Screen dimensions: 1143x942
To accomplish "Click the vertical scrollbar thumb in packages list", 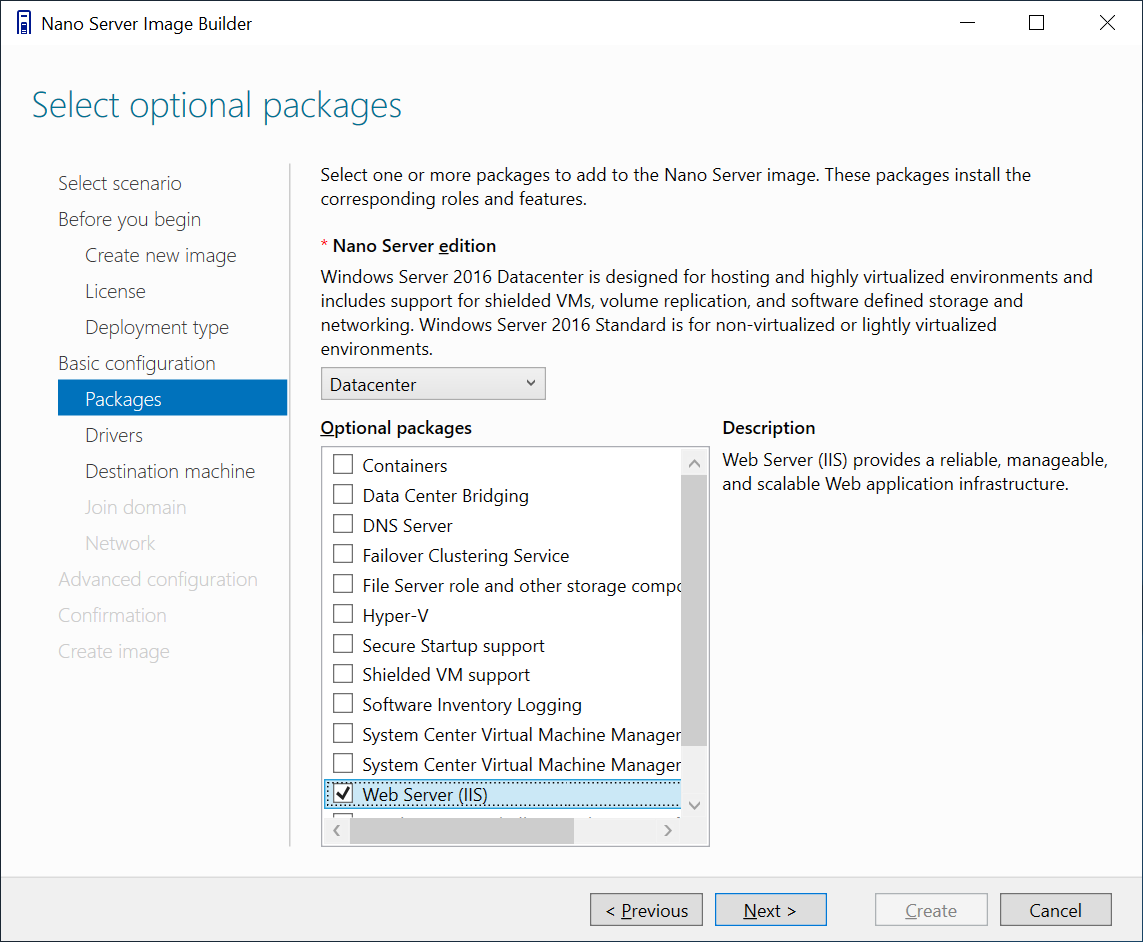I will (x=694, y=610).
